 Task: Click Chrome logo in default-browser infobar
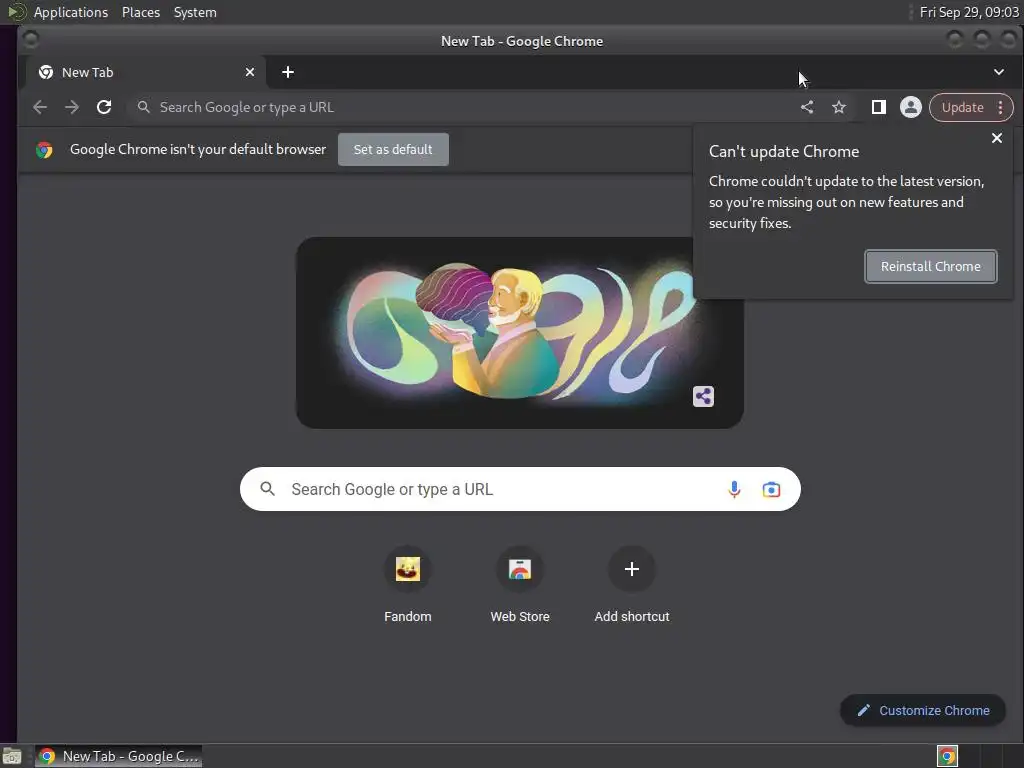(44, 150)
